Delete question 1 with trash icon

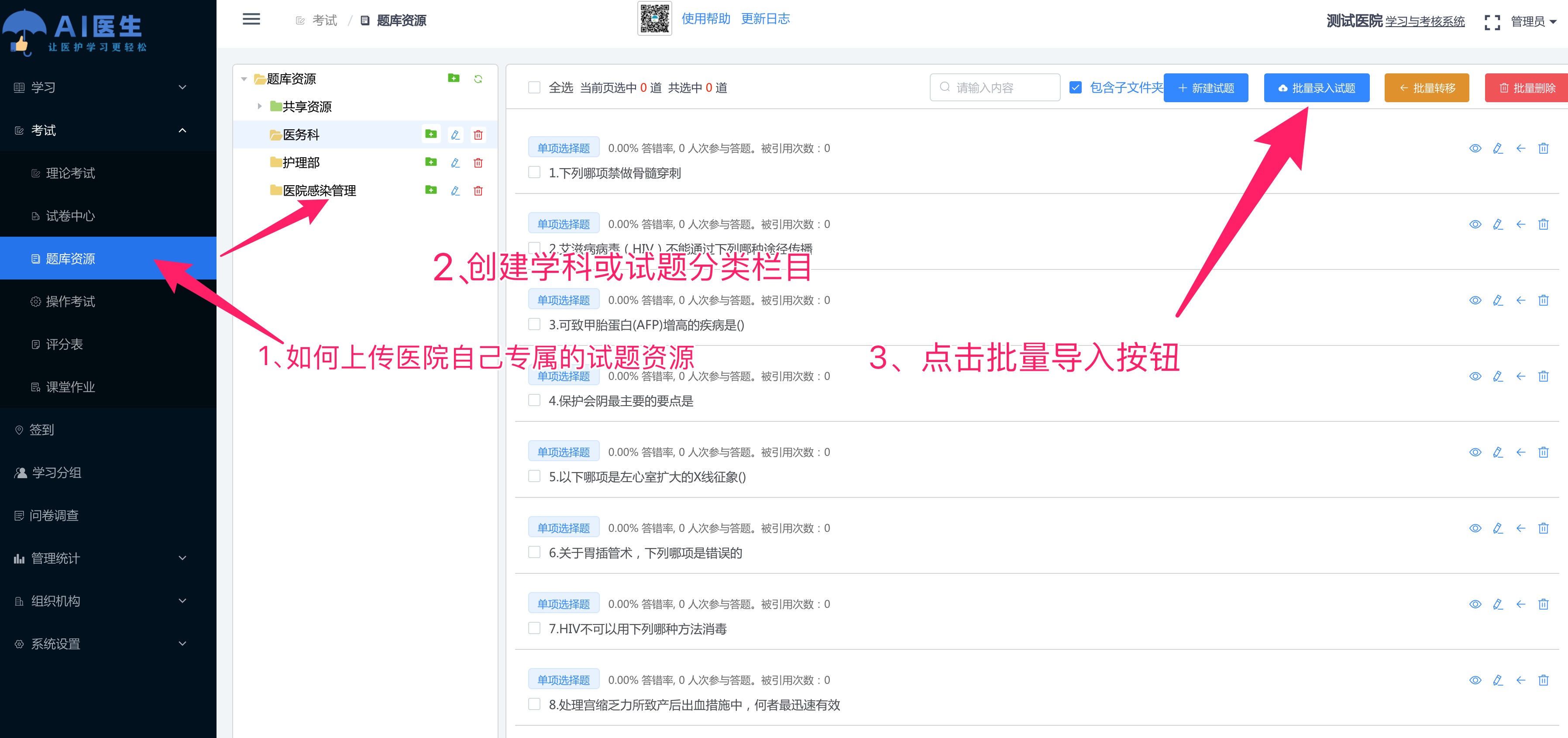[1543, 148]
